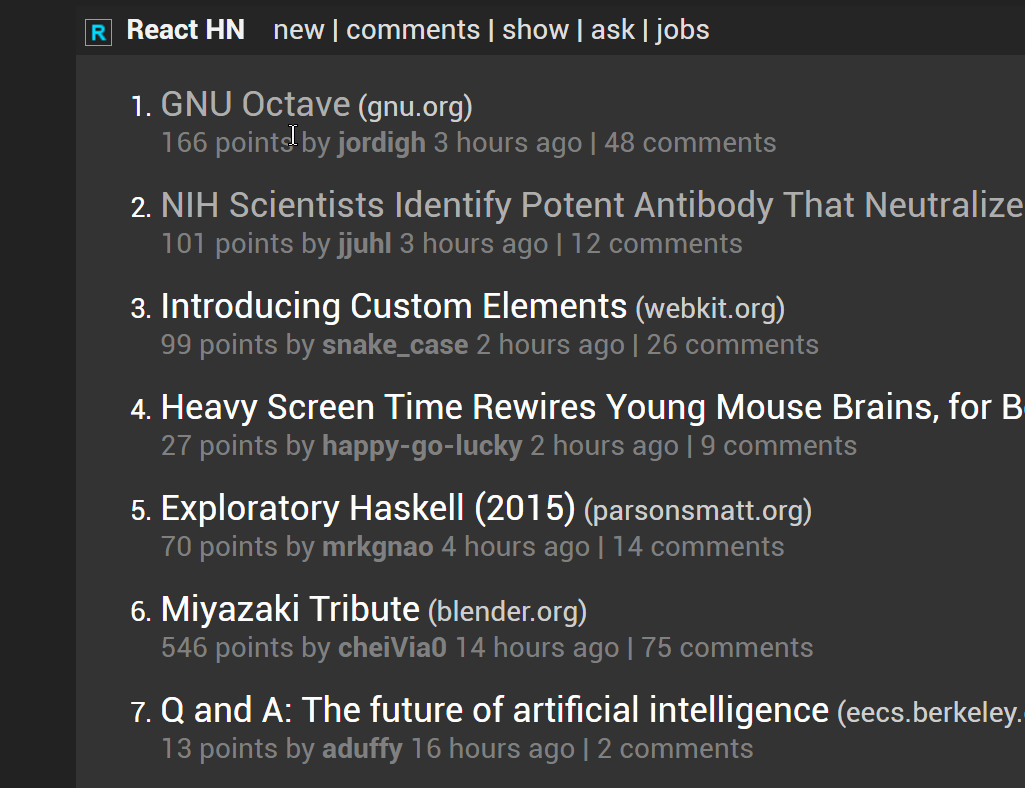Open Exploratory Haskell (2015) story
Image resolution: width=1025 pixels, height=788 pixels.
(x=368, y=508)
